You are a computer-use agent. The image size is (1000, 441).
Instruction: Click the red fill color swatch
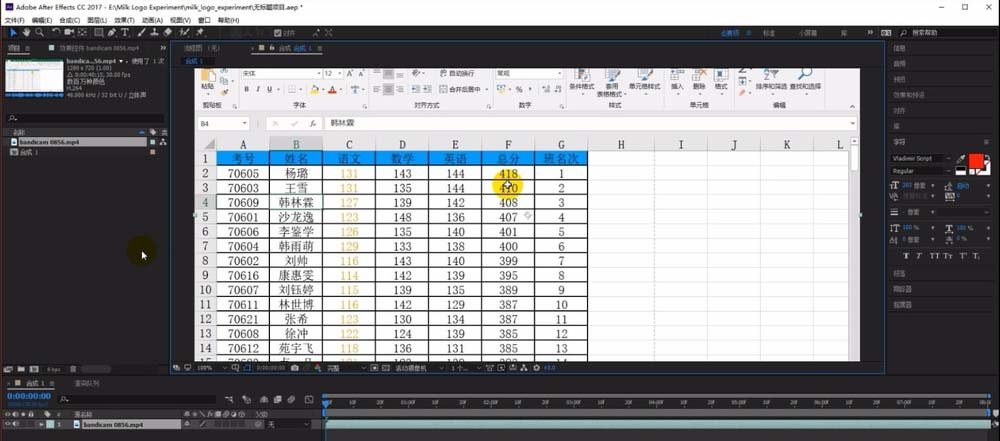click(976, 162)
